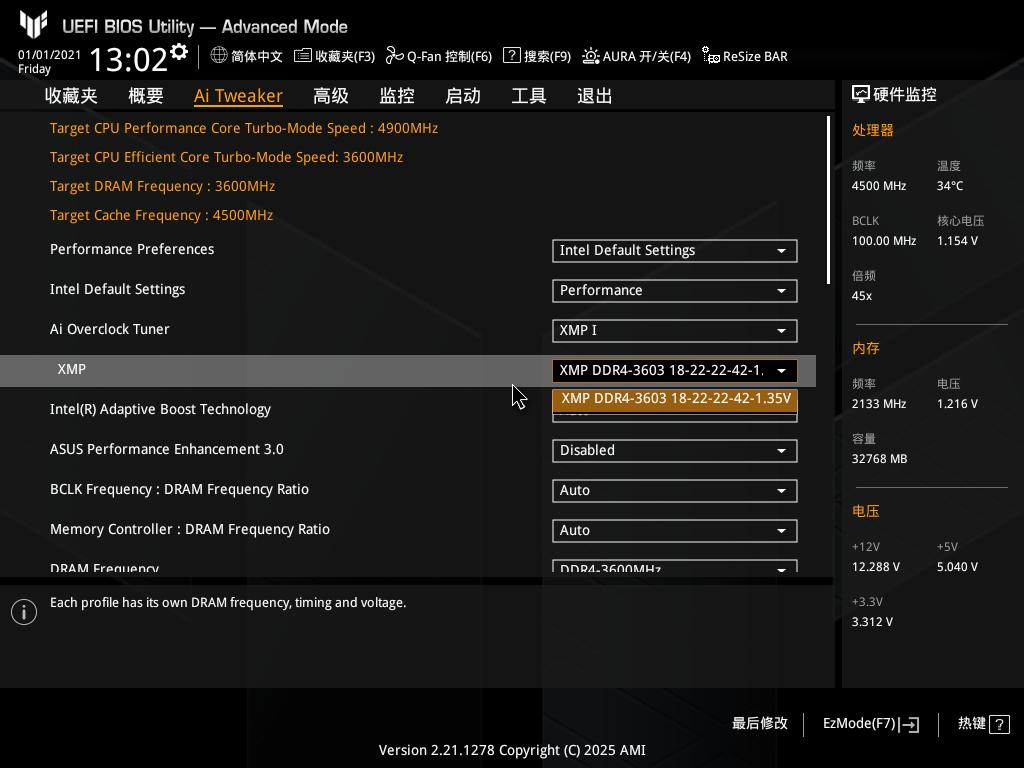Click Target Cache Frequency : 4500MHz text

pyautogui.click(x=161, y=216)
